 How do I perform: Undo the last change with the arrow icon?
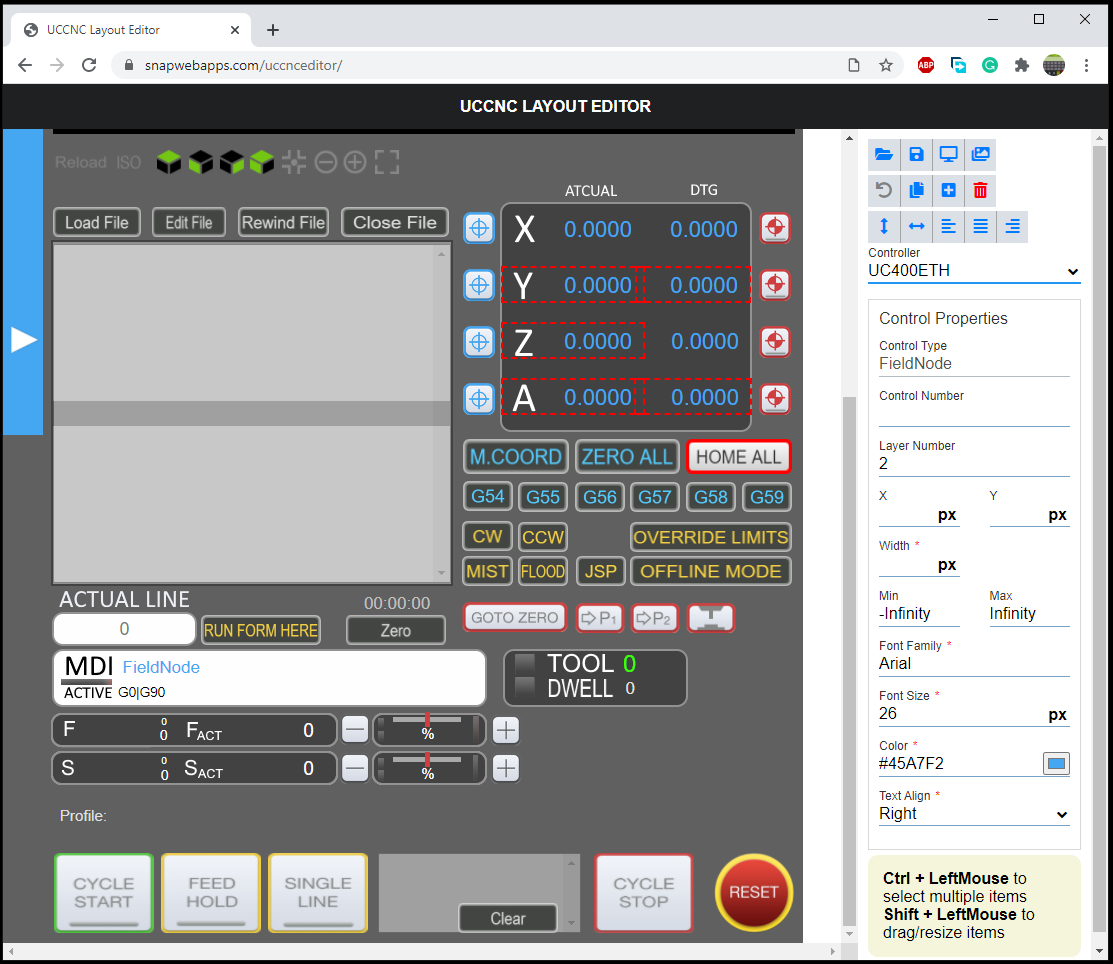pyautogui.click(x=884, y=190)
